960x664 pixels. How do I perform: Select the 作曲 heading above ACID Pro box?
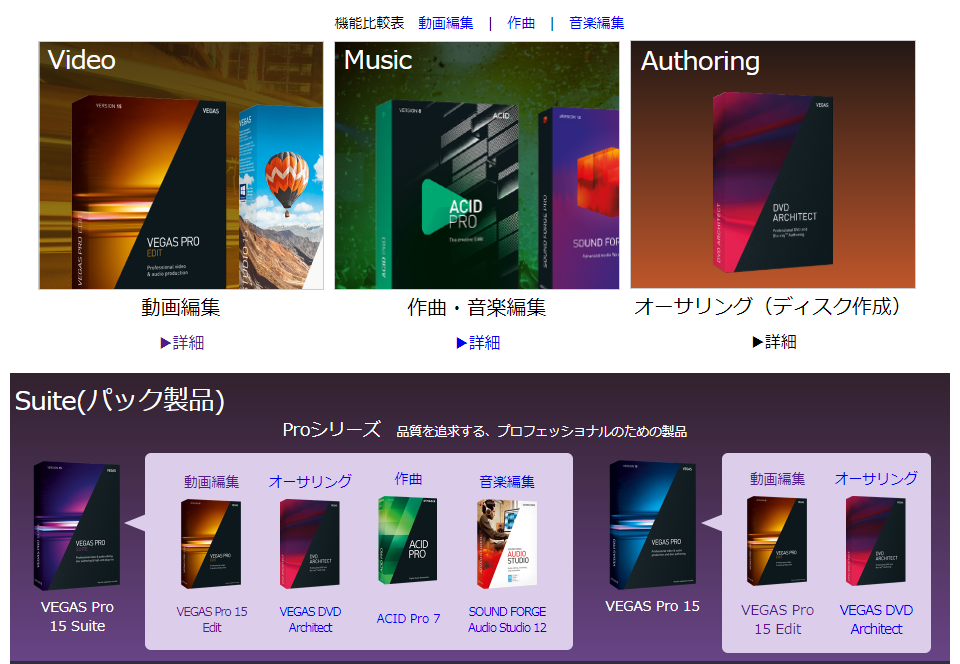pos(408,479)
